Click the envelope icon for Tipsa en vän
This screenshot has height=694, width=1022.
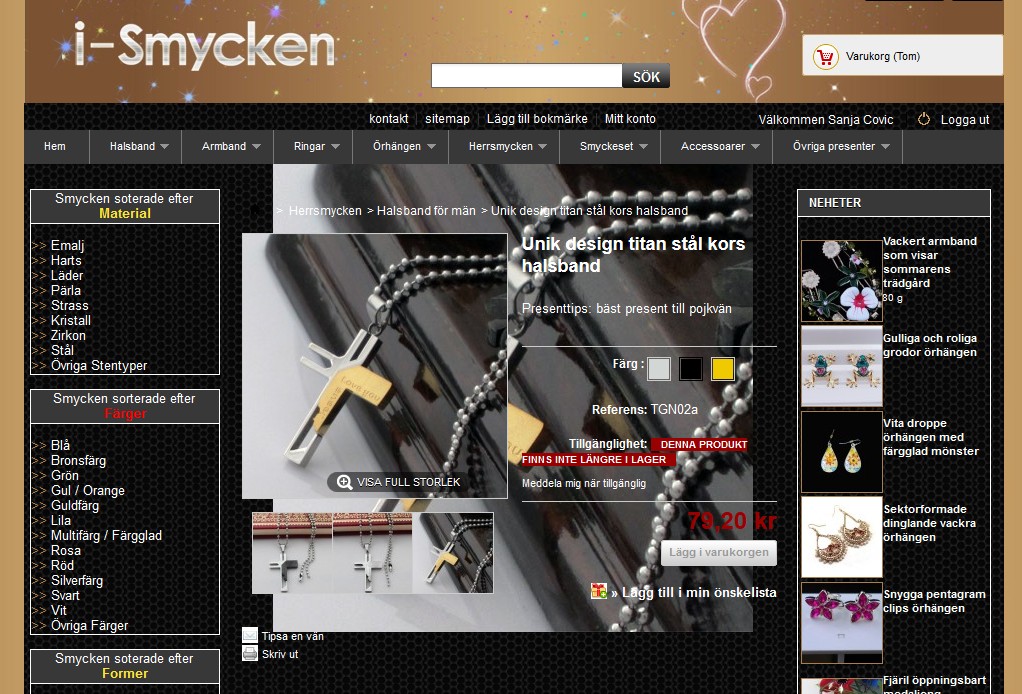coord(250,635)
